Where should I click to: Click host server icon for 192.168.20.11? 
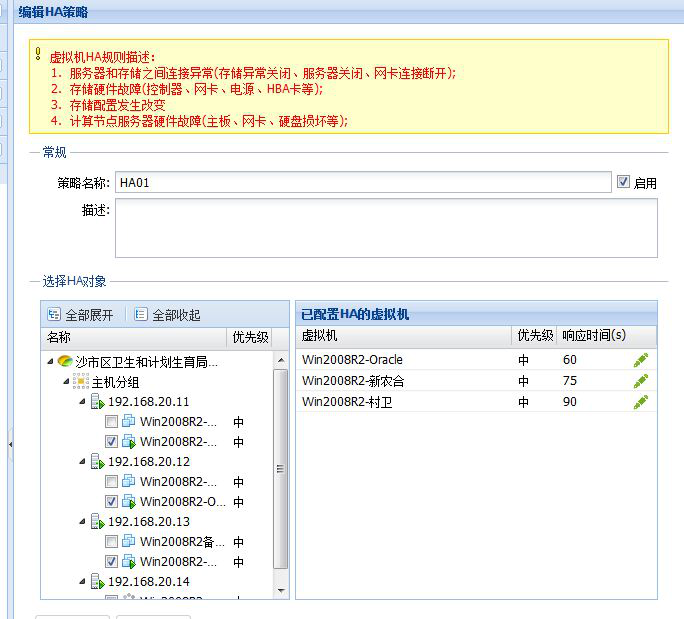tap(97, 402)
